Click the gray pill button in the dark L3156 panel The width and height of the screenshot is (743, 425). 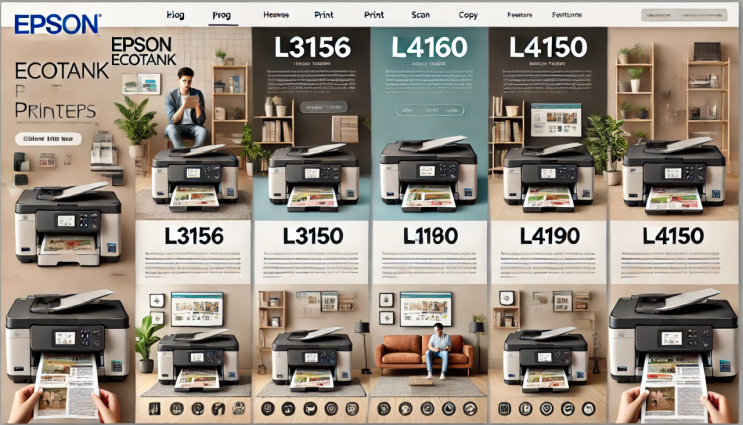pyautogui.click(x=323, y=107)
